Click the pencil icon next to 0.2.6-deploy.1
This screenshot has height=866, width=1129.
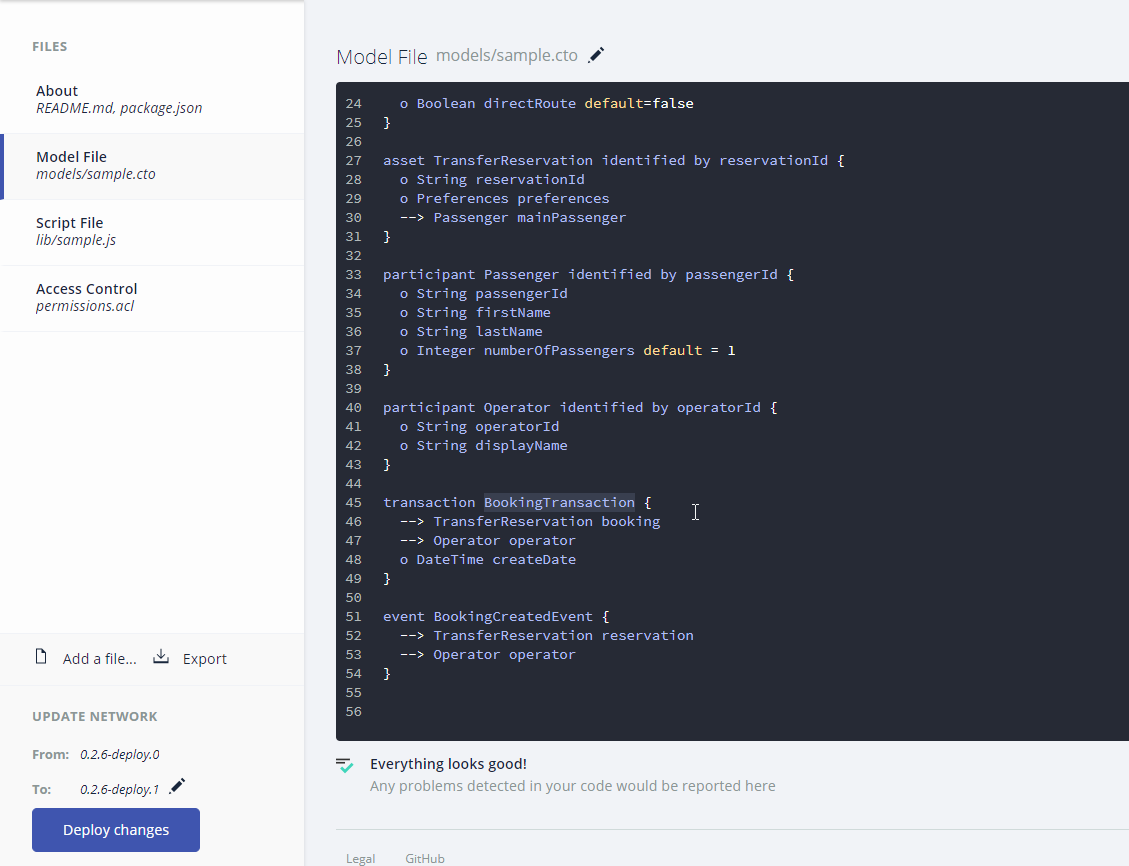(x=177, y=787)
